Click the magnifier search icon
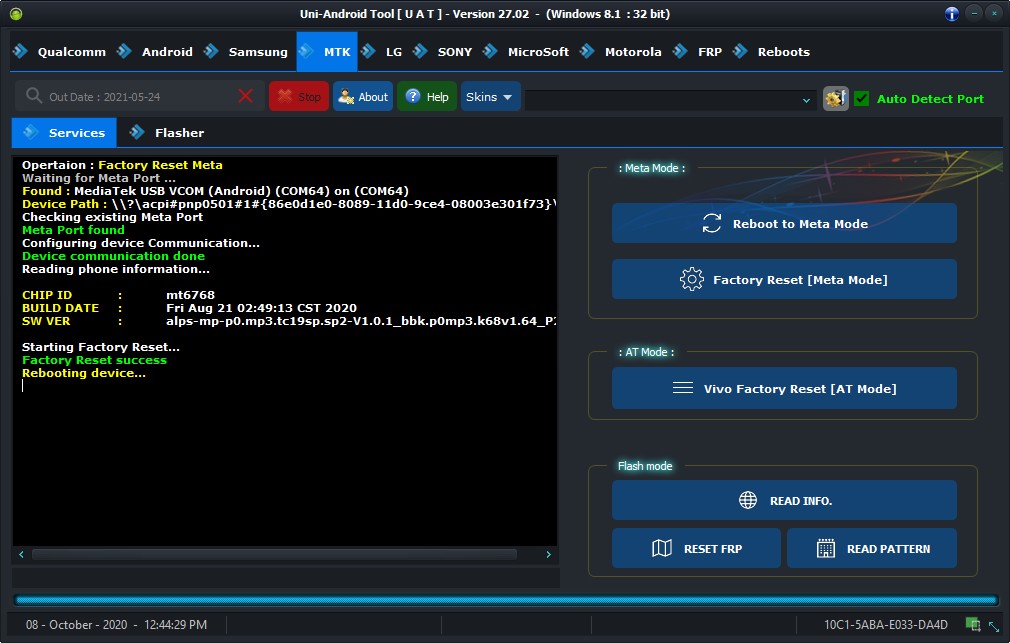1010x643 pixels. 33,96
